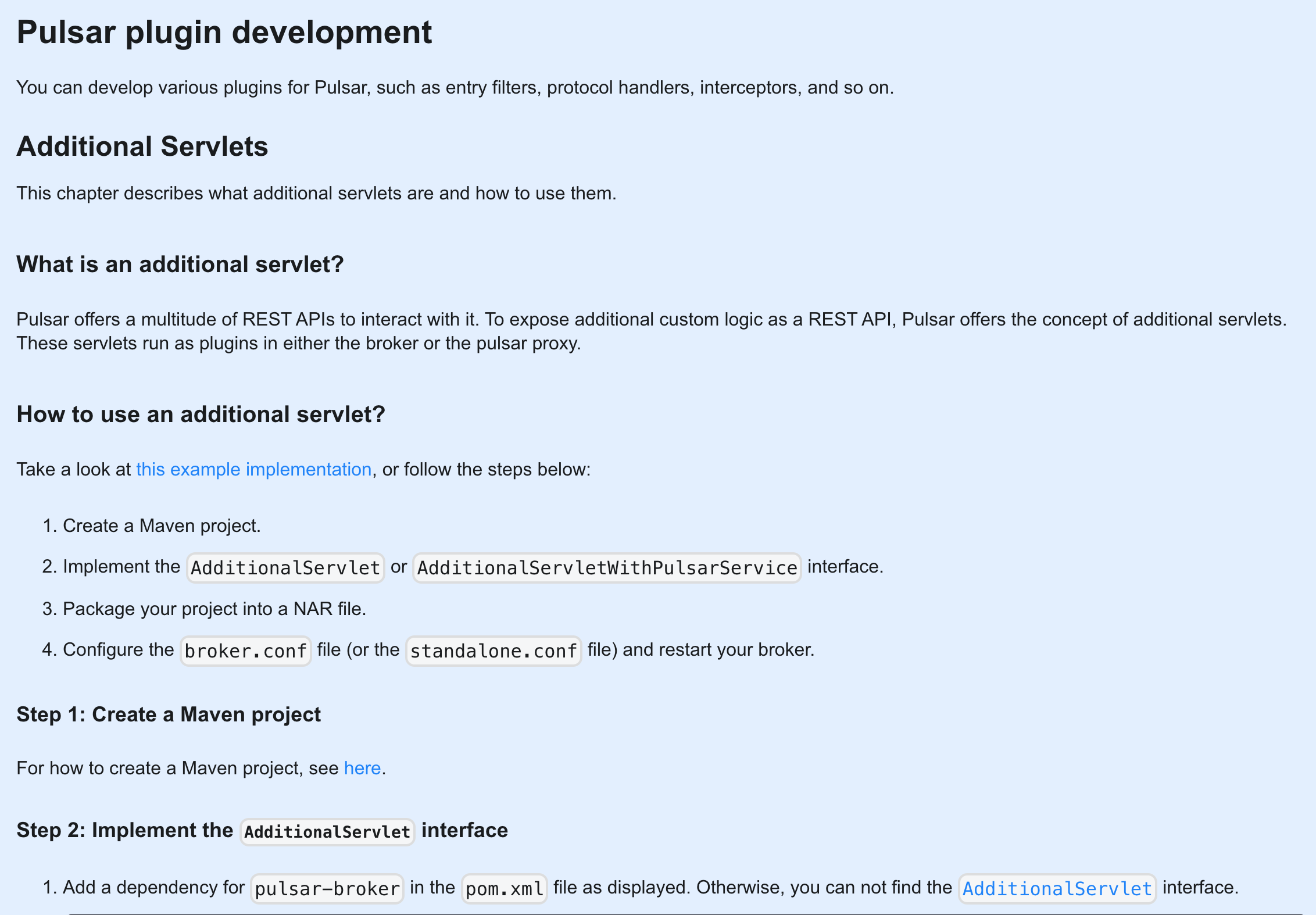Open the 'this example implementation' link
The width and height of the screenshot is (1316, 915).
coord(253,469)
